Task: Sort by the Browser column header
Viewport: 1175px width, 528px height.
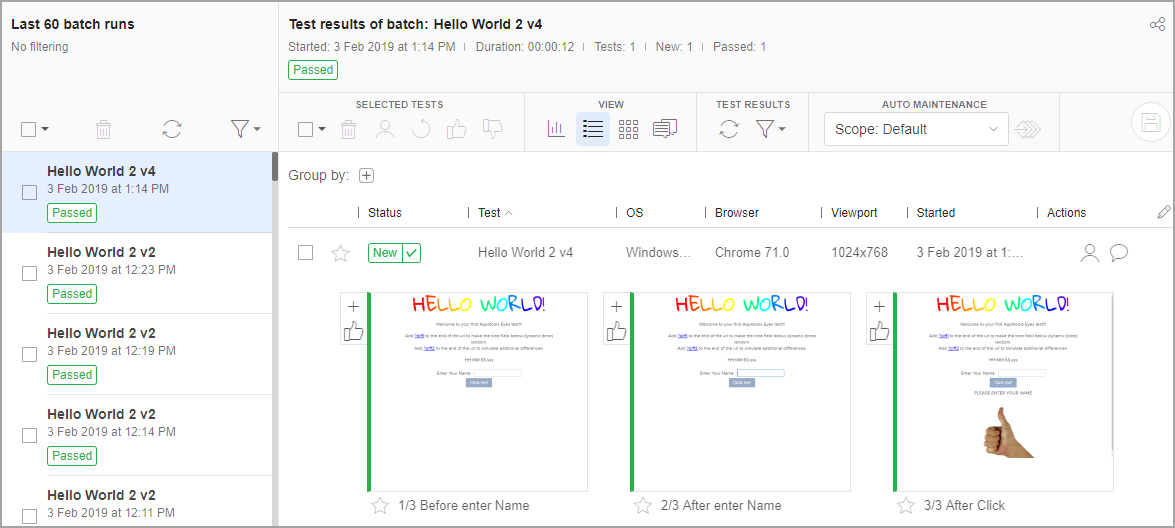Action: click(736, 213)
